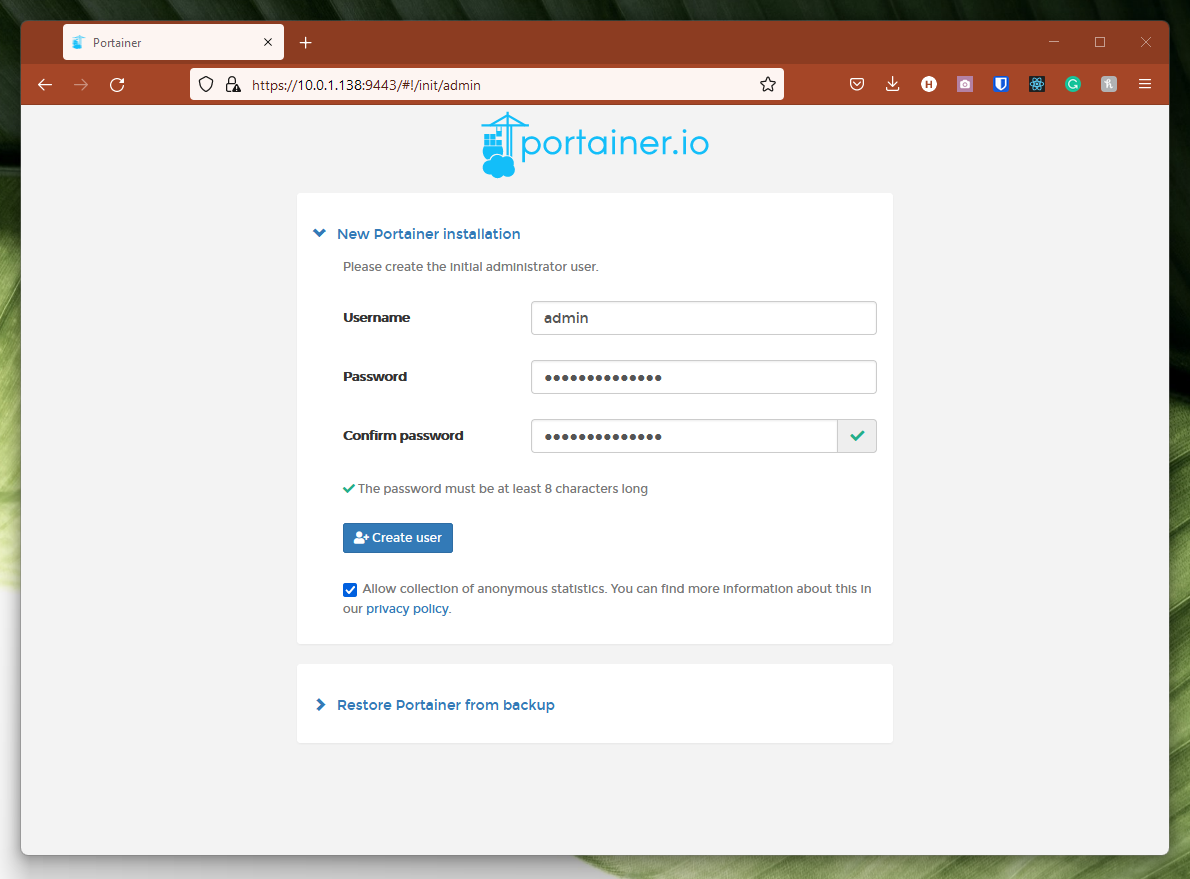Click the Create user button
Screen dimensions: 1190x879
398,538
